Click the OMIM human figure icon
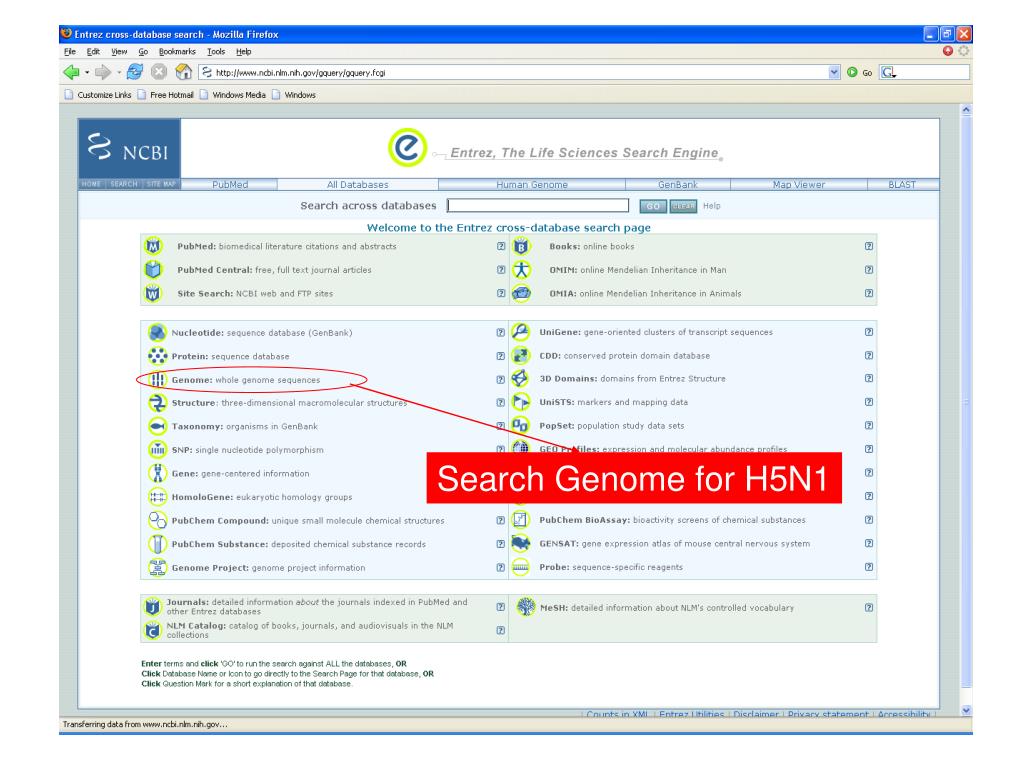The height and width of the screenshot is (768, 1024). (521, 270)
